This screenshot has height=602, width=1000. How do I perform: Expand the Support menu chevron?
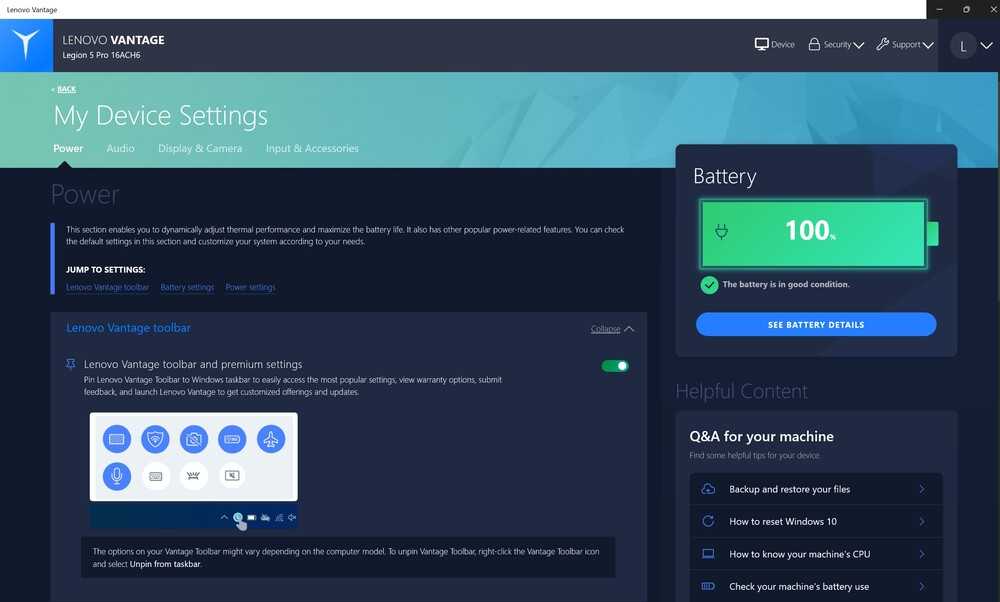point(928,46)
